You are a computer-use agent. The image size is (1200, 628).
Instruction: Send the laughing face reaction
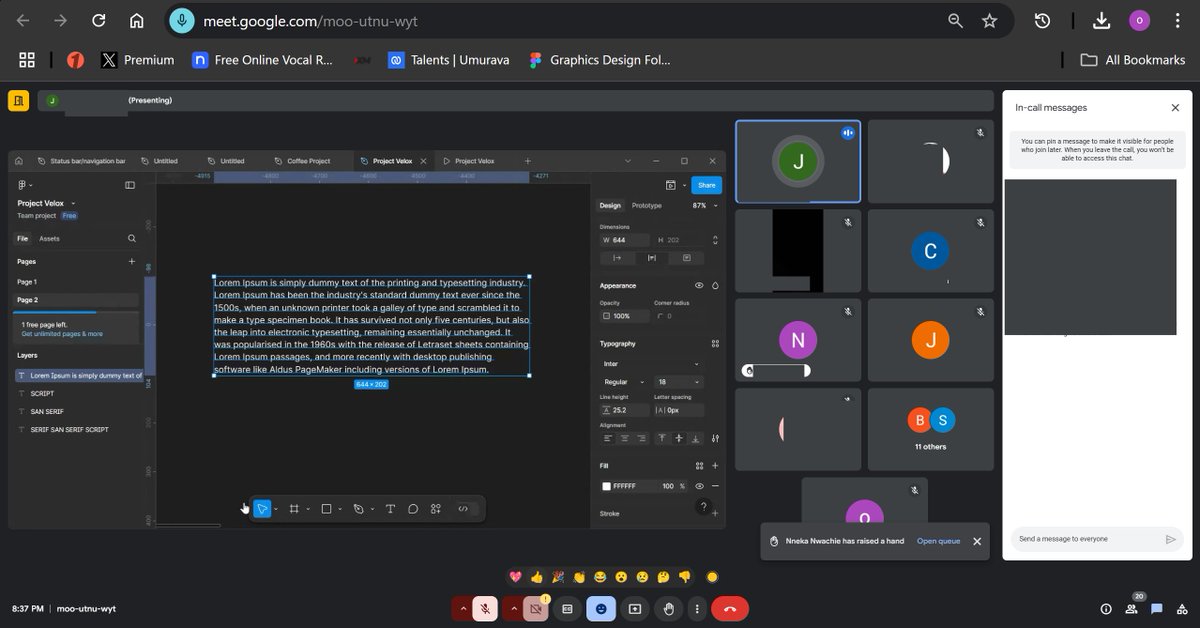[600, 577]
